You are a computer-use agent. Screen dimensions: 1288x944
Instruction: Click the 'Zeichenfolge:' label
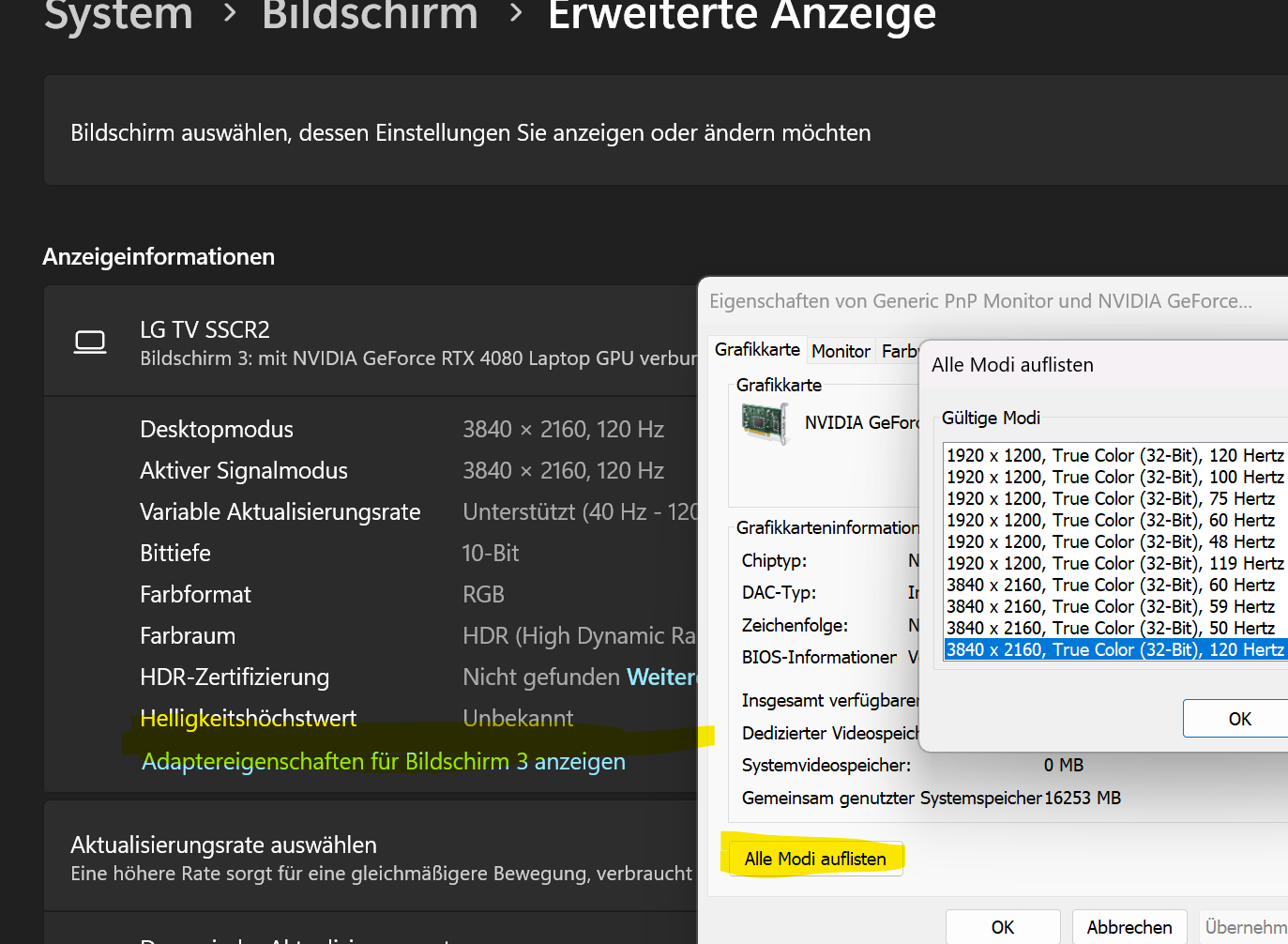click(x=795, y=625)
